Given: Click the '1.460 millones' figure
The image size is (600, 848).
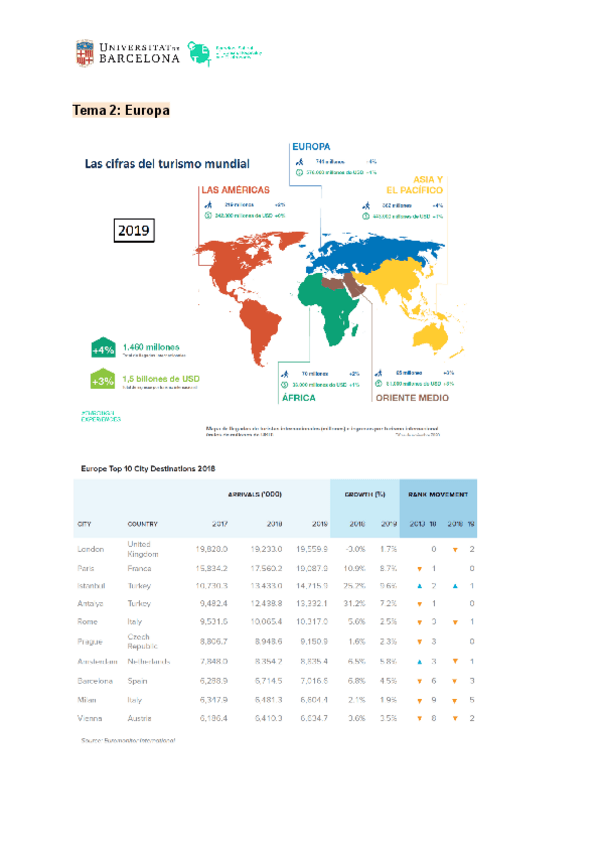Looking at the screenshot, I should pyautogui.click(x=151, y=347).
